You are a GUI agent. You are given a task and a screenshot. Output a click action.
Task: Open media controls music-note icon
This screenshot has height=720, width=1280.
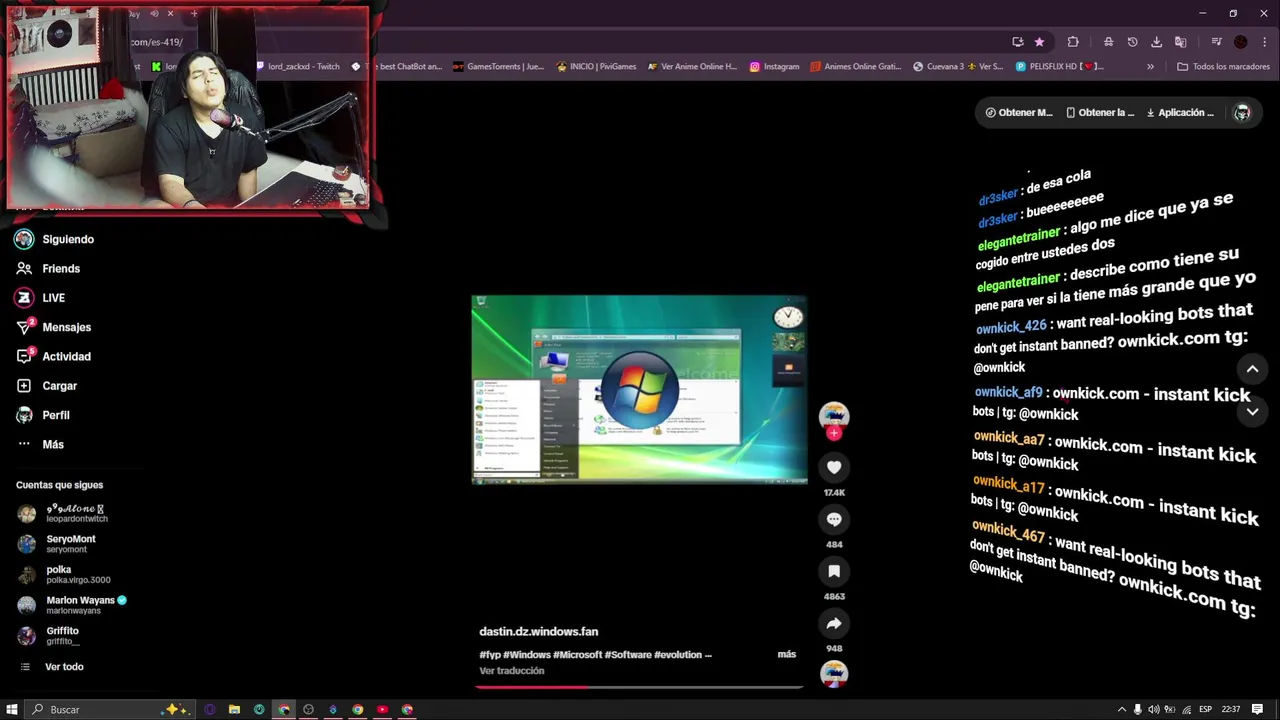pos(1216,42)
